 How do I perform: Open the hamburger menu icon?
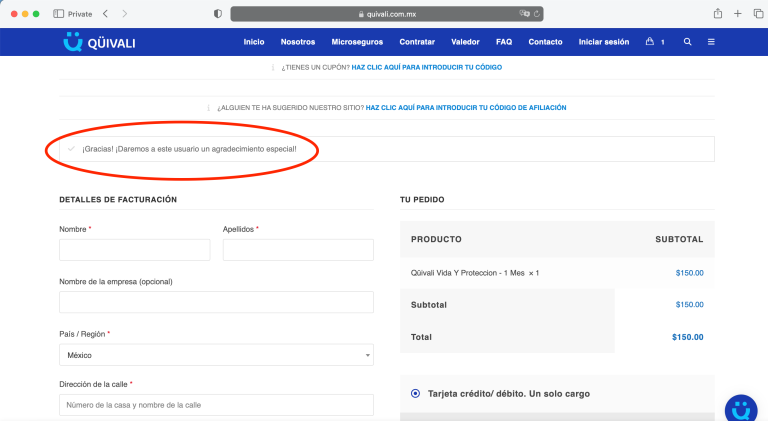[711, 42]
